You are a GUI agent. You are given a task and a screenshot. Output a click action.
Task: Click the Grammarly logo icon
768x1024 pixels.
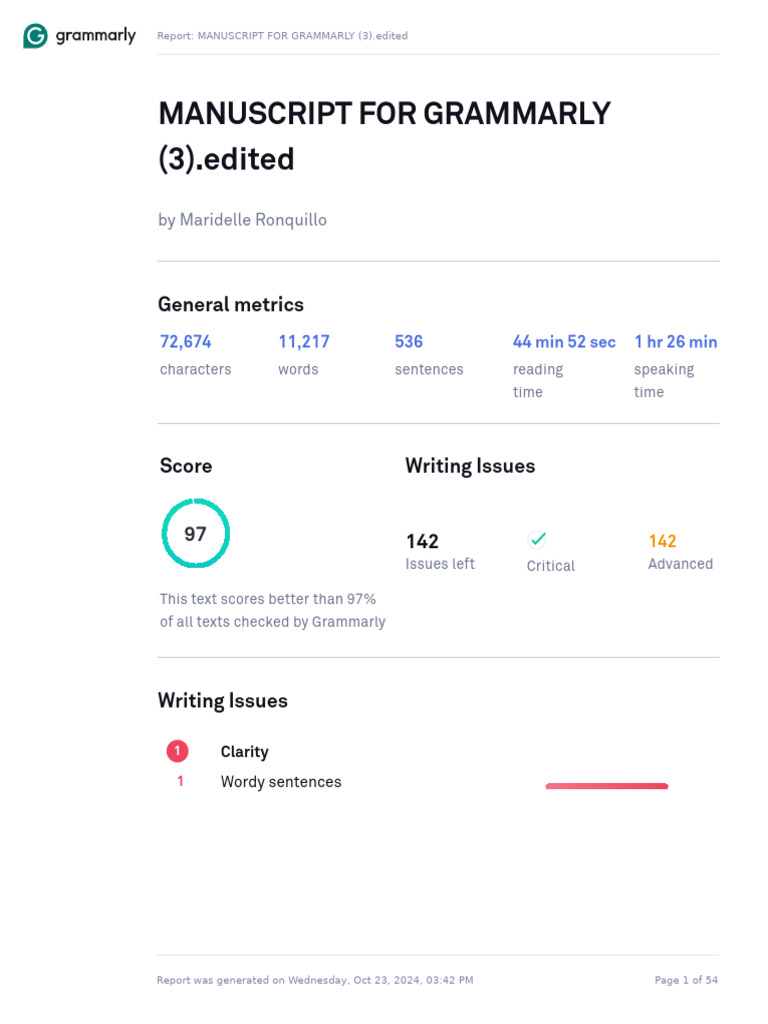point(35,37)
